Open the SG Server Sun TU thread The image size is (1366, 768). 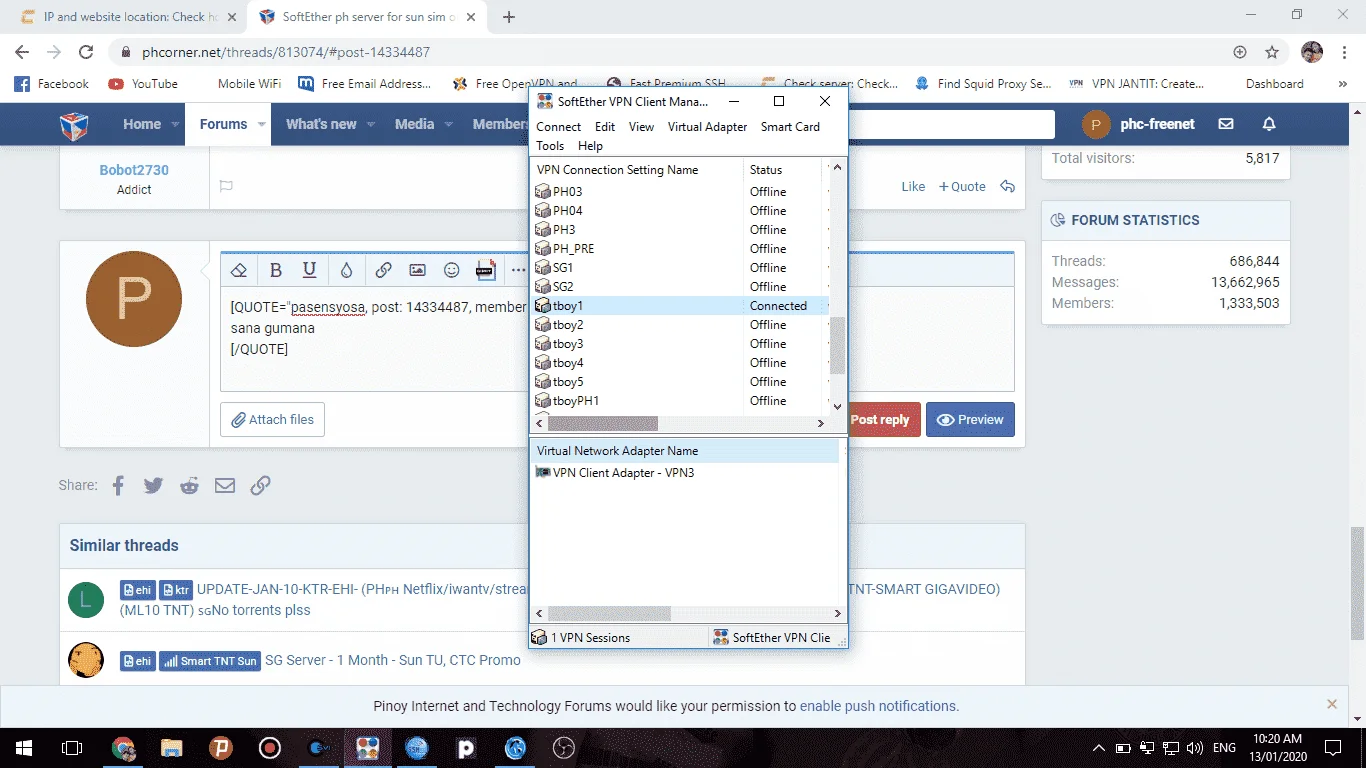(x=393, y=660)
